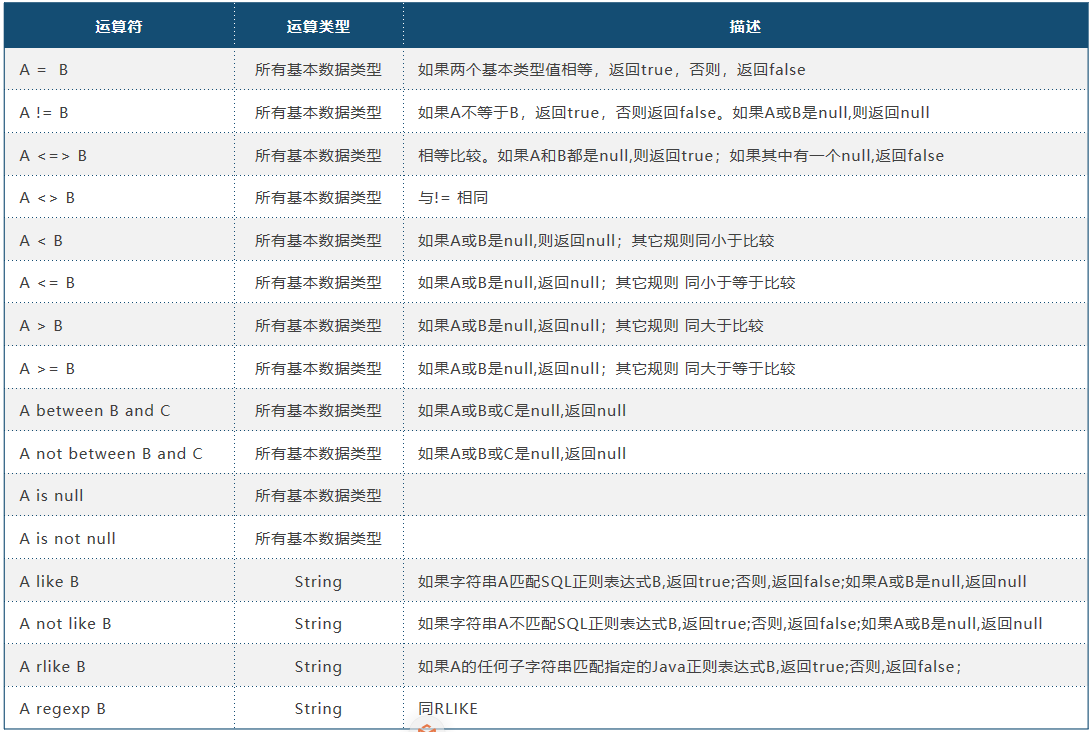Screen dimensions: 1092x732
Task: Click the 'A <=> B' operator cell
Action: coord(53,156)
